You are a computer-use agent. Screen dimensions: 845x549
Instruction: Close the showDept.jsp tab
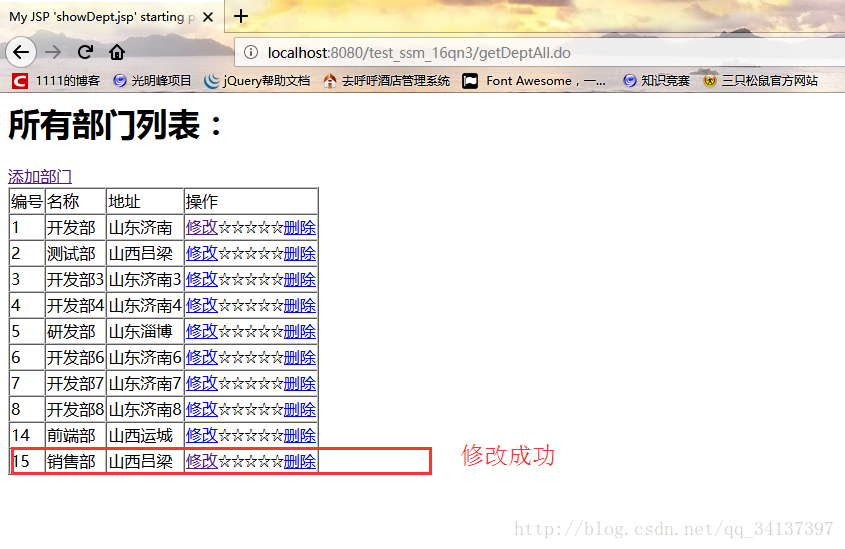click(207, 17)
